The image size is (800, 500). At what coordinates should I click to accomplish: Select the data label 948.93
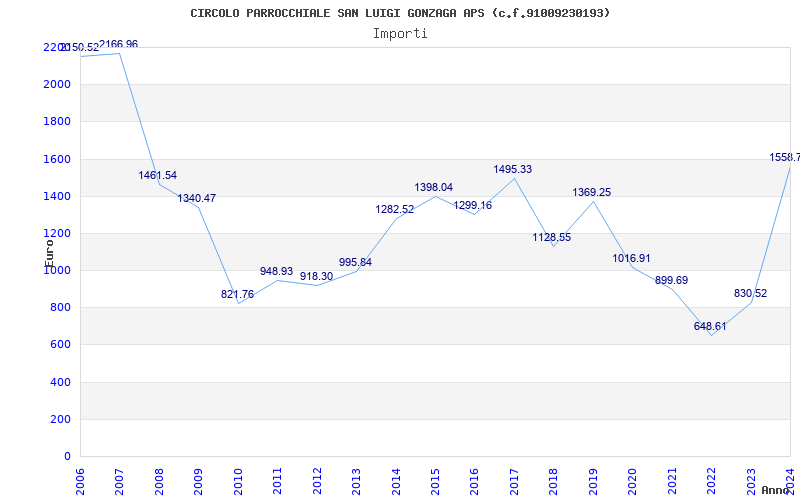pyautogui.click(x=277, y=271)
